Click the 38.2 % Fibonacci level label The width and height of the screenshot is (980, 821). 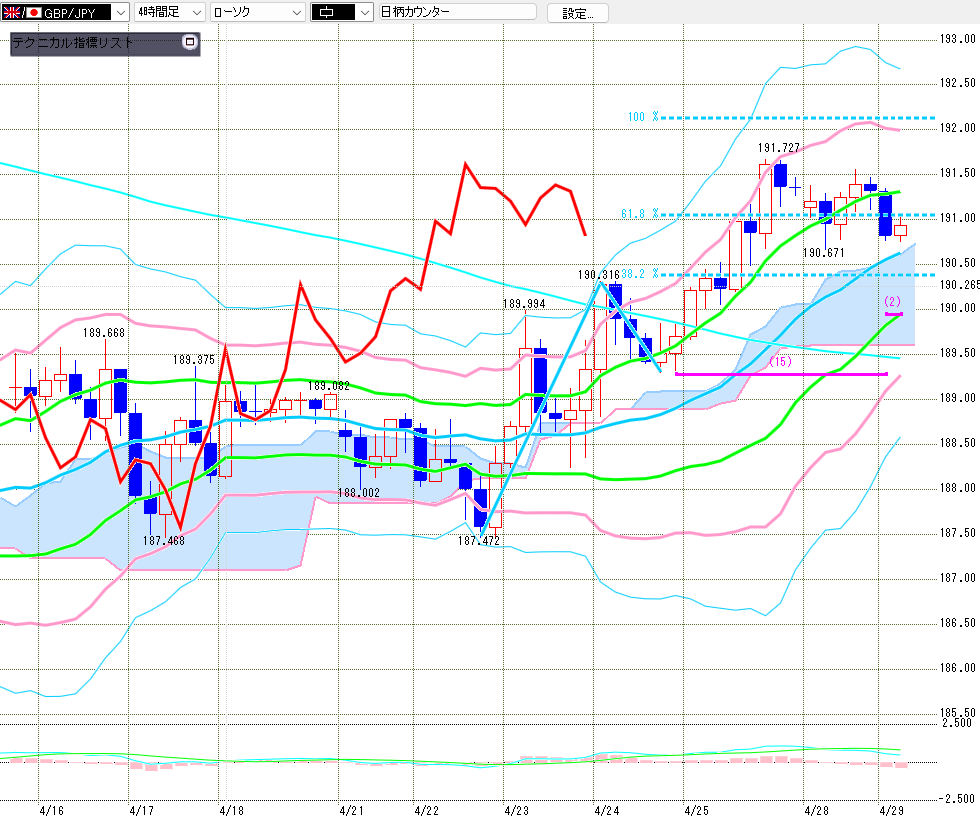coord(640,274)
